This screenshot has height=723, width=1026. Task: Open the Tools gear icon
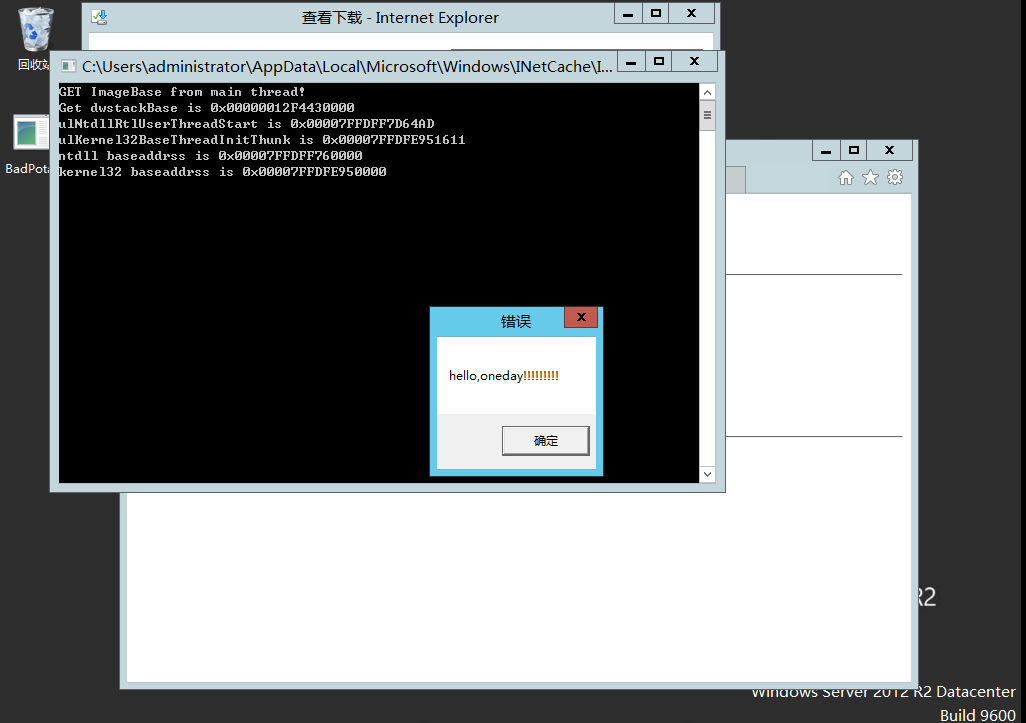click(895, 177)
